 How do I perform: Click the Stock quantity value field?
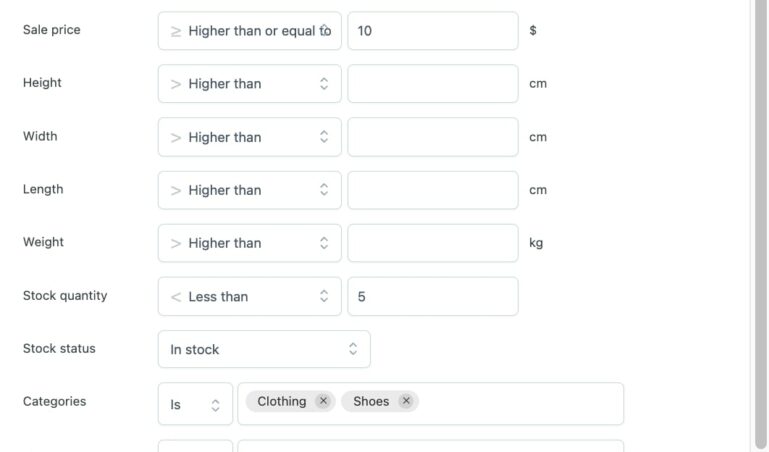pos(432,296)
